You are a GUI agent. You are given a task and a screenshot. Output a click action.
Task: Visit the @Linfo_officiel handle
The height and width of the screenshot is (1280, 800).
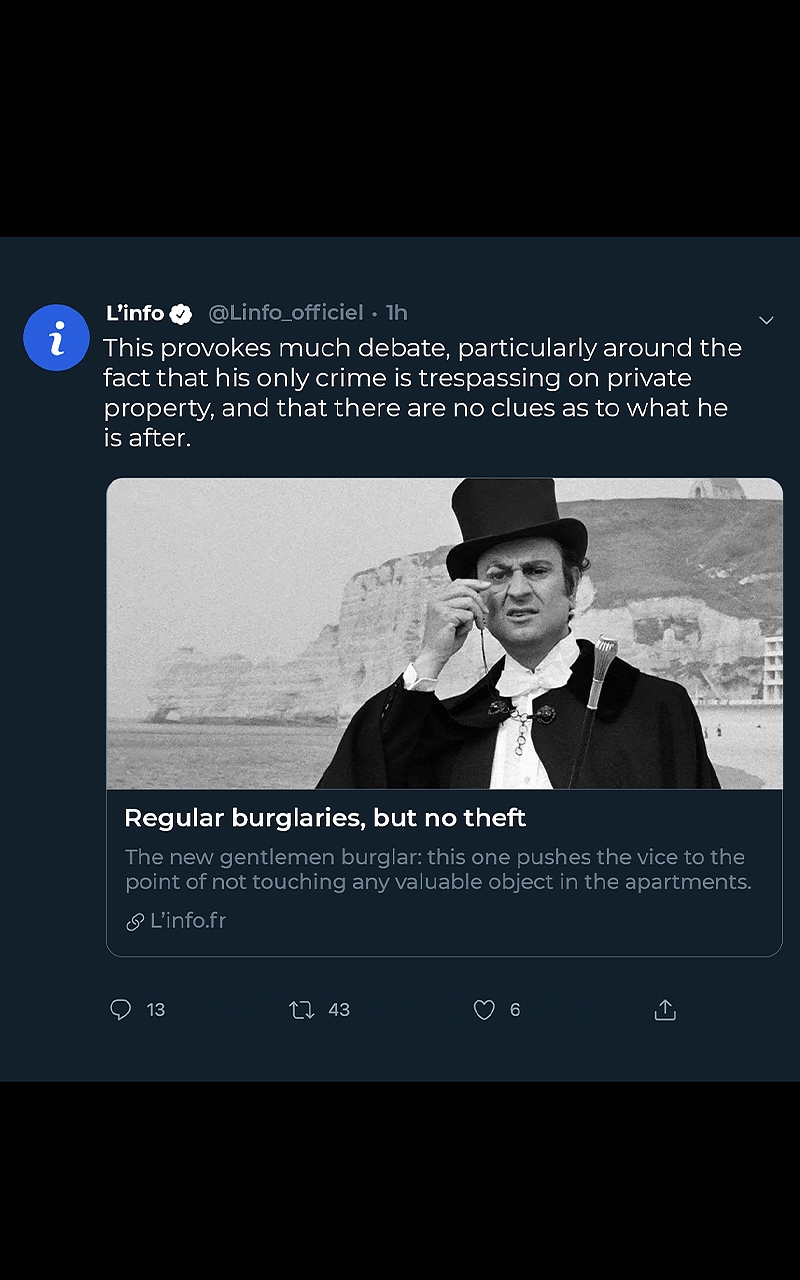point(285,313)
